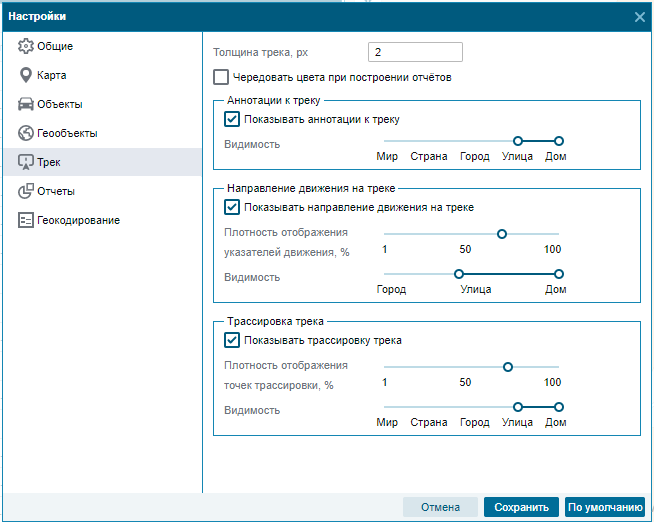Open the Общие gear icon section
This screenshot has height=522, width=654.
click(25, 46)
